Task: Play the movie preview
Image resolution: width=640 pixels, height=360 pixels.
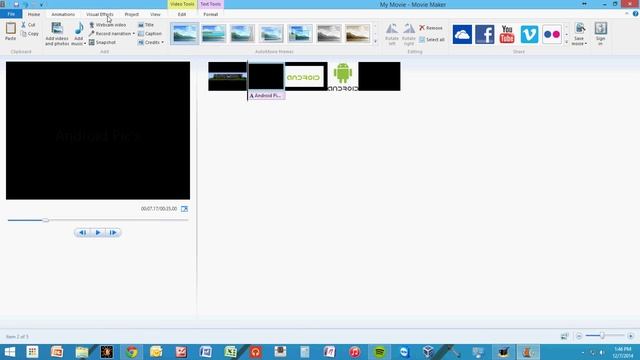Action: pos(98,233)
